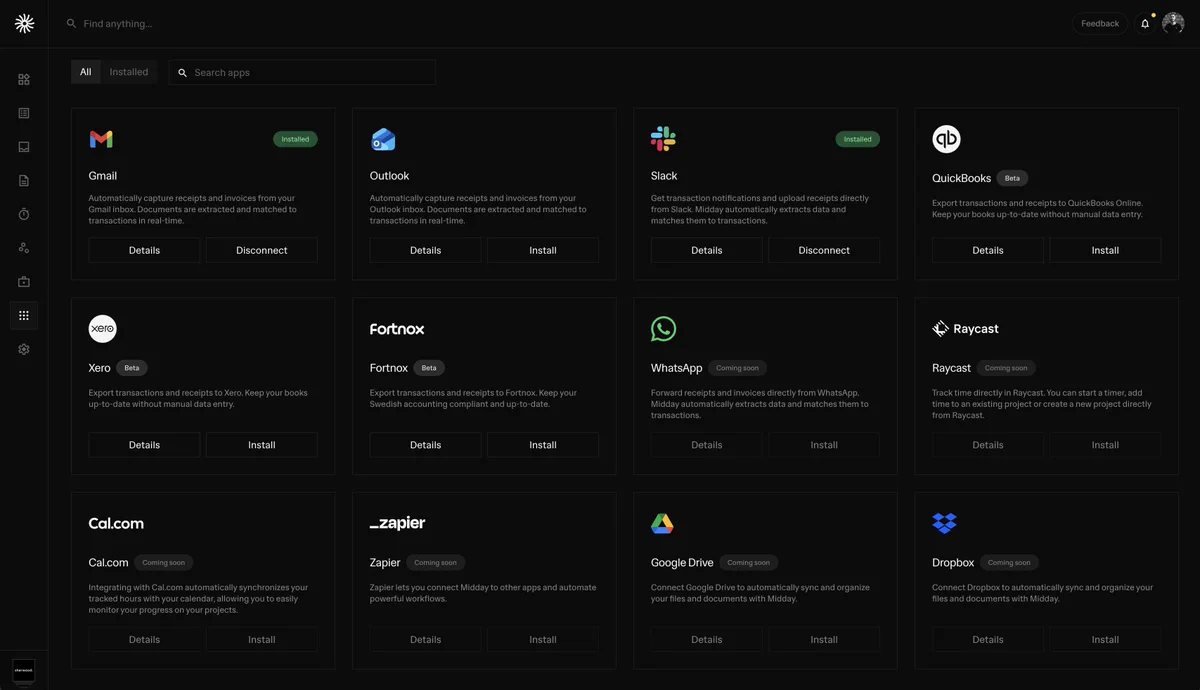Click the Xero logo icon
The width and height of the screenshot is (1200, 690).
103,329
